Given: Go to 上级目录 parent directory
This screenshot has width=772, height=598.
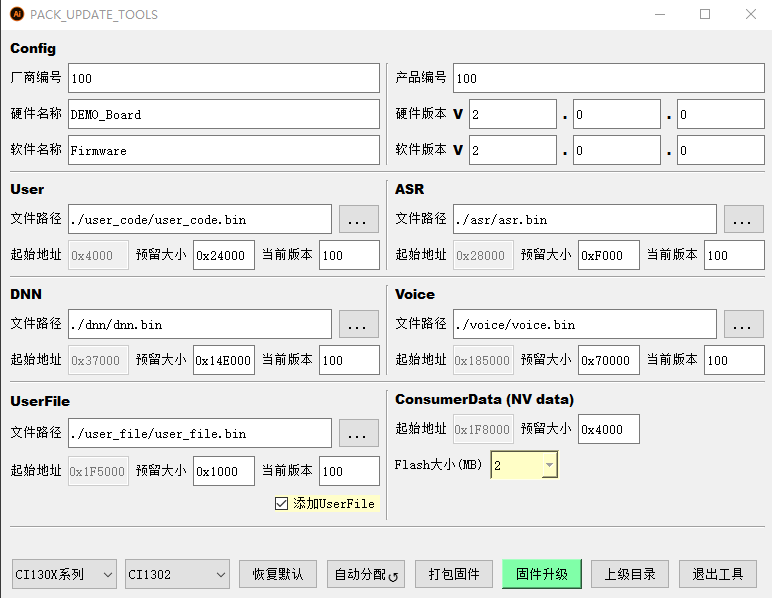Looking at the screenshot, I should pos(629,574).
